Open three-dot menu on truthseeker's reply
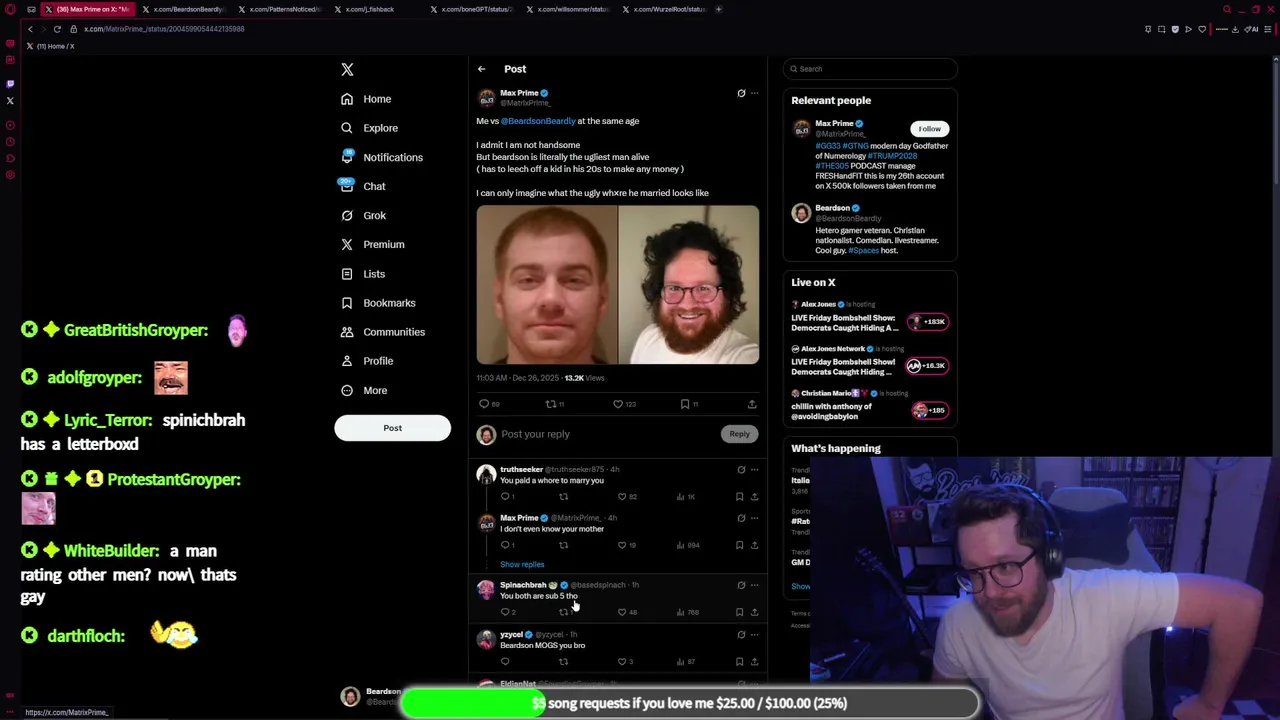1280x720 pixels. tap(755, 470)
